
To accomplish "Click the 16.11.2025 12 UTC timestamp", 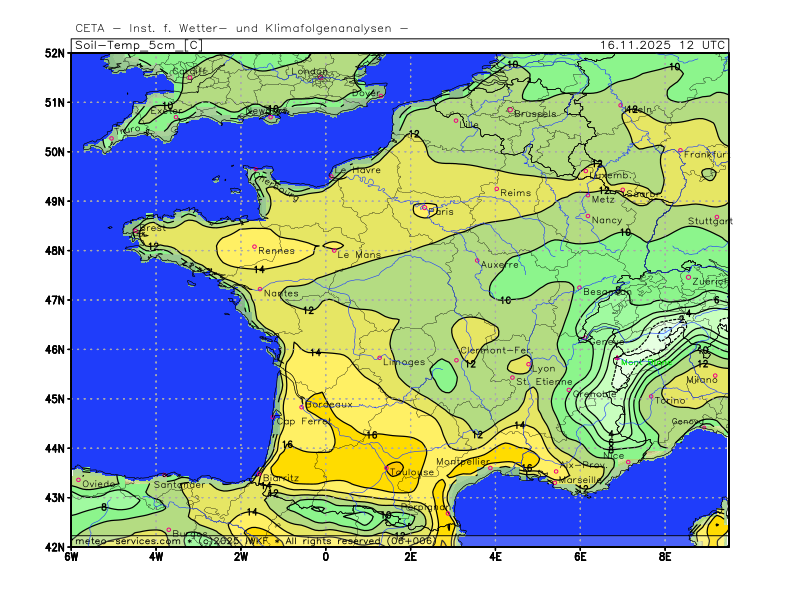I will pos(663,45).
